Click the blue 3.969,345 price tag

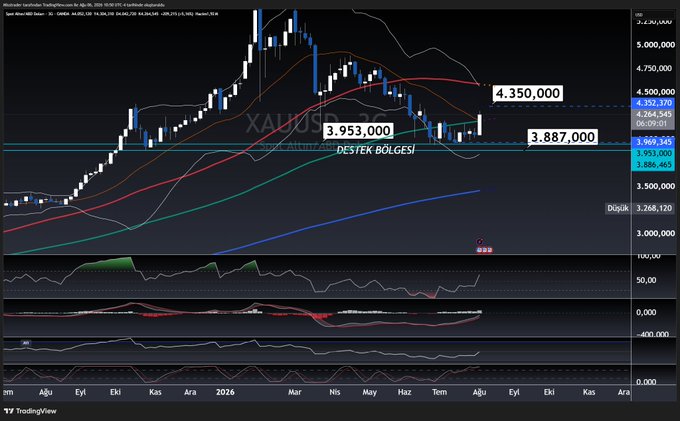653,142
